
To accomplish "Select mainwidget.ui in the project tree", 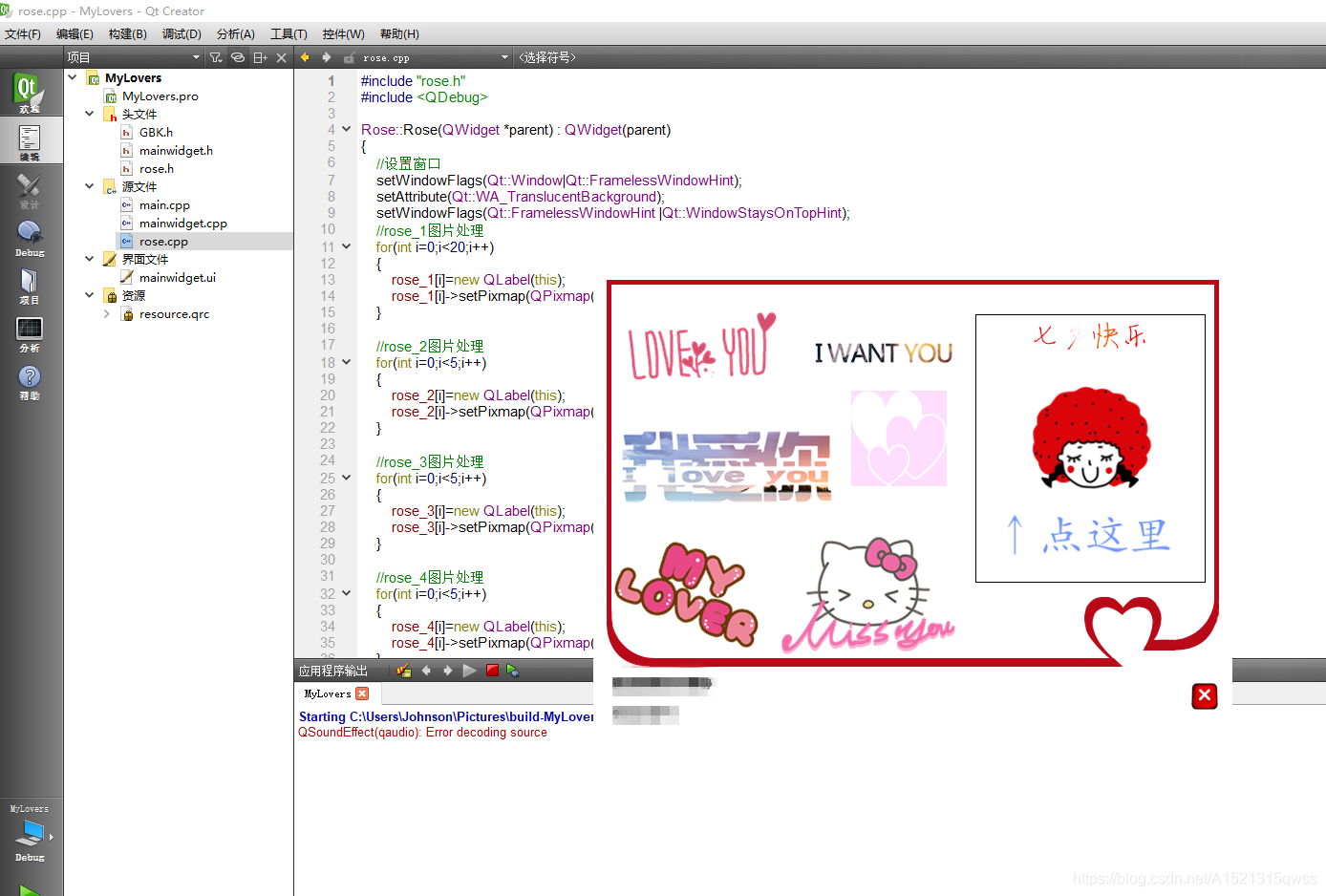I will click(178, 277).
